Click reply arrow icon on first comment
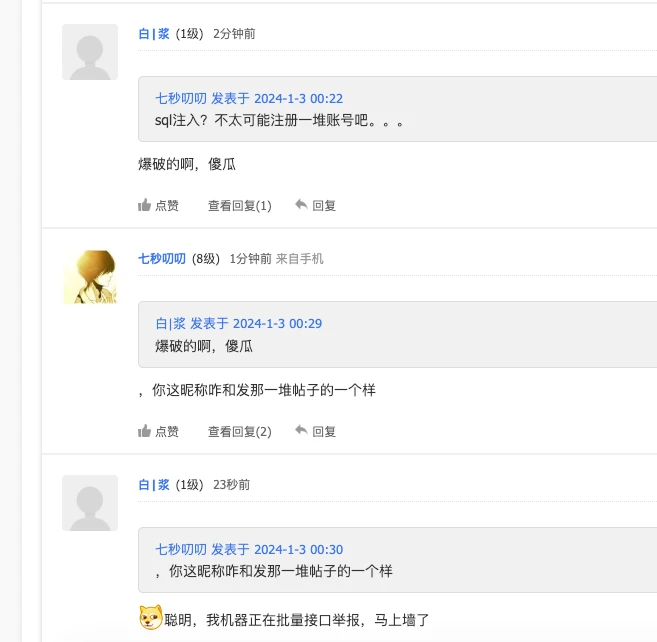Screen dimensions: 657x642 point(300,205)
